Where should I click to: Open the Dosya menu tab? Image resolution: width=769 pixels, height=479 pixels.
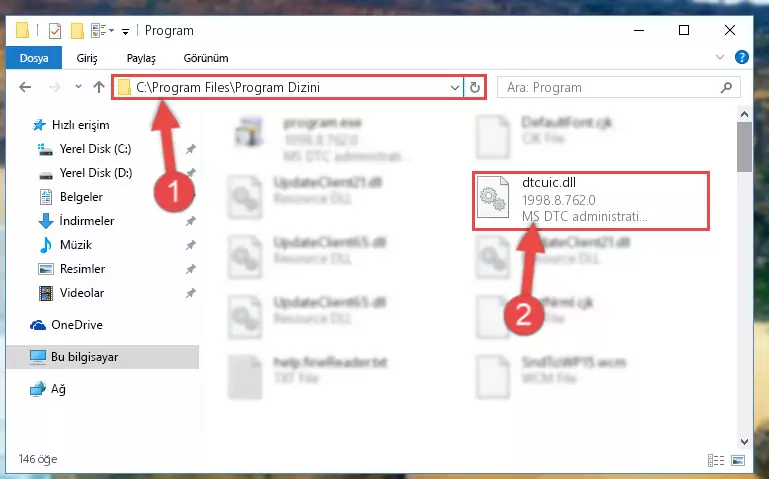coord(34,58)
